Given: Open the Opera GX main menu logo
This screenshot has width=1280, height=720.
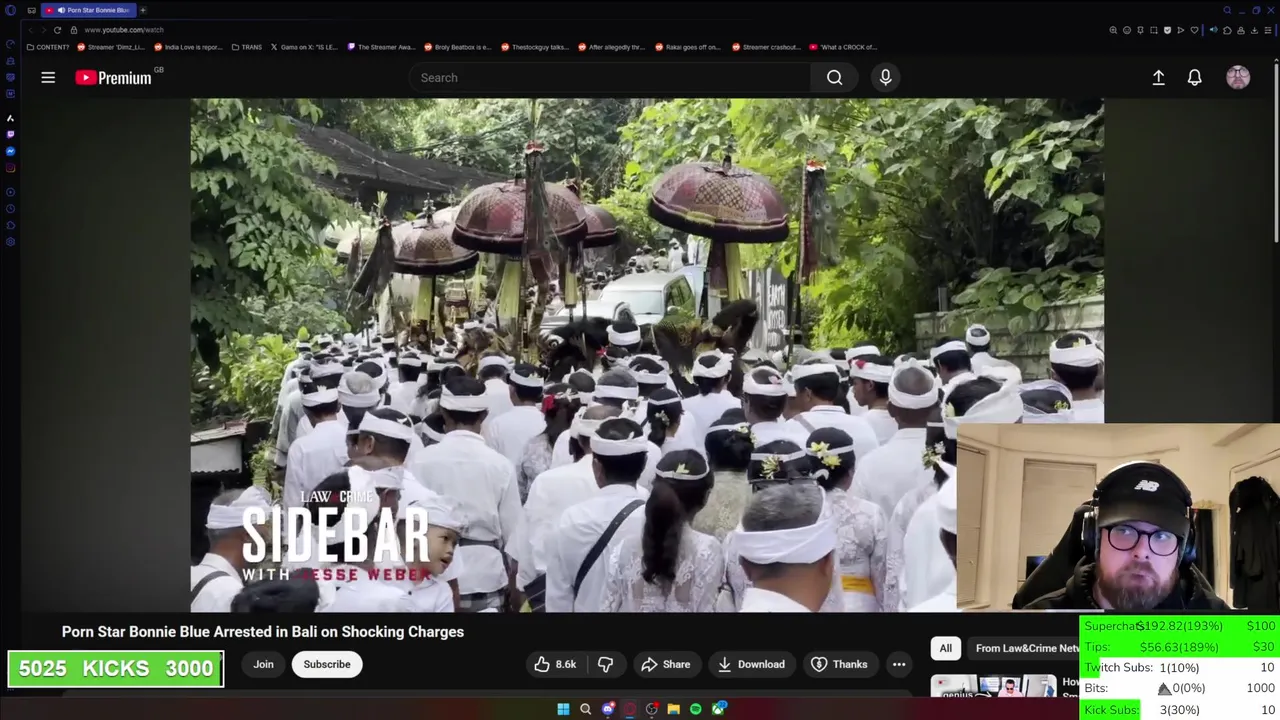Looking at the screenshot, I should (11, 10).
